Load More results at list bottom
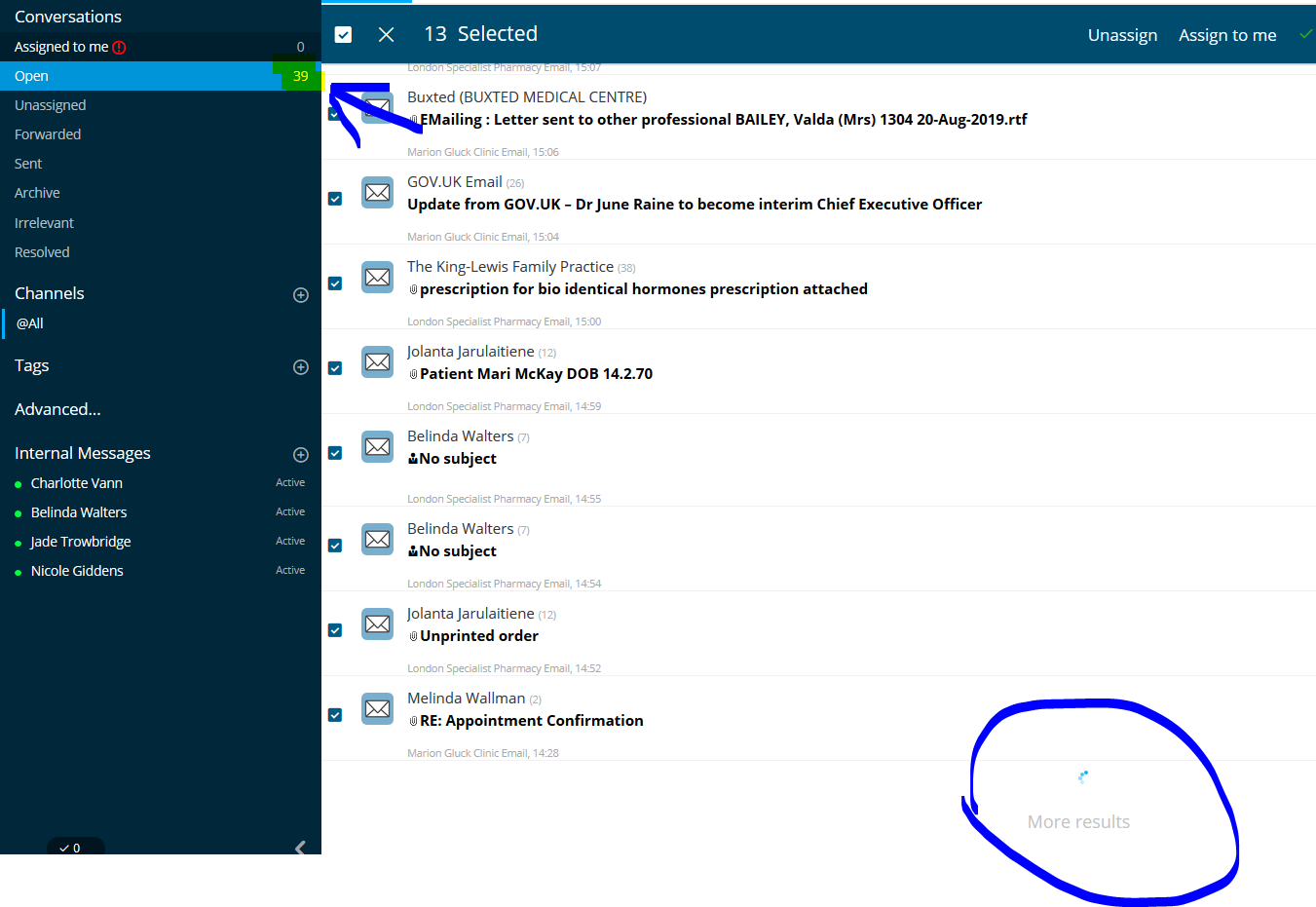 [1078, 822]
